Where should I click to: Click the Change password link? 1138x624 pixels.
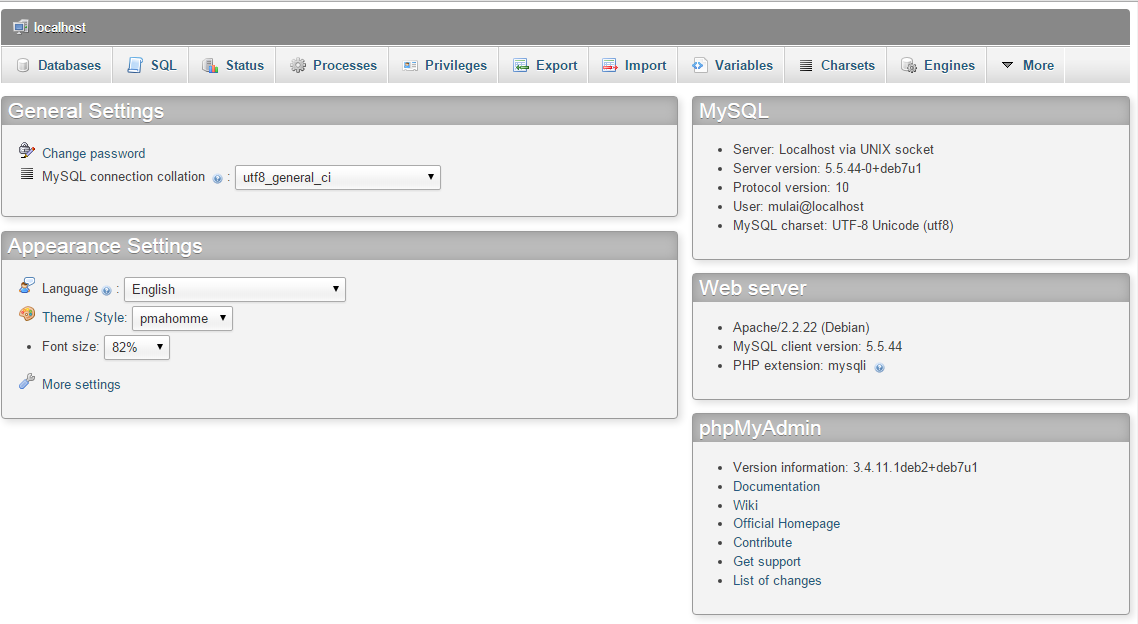tap(93, 154)
